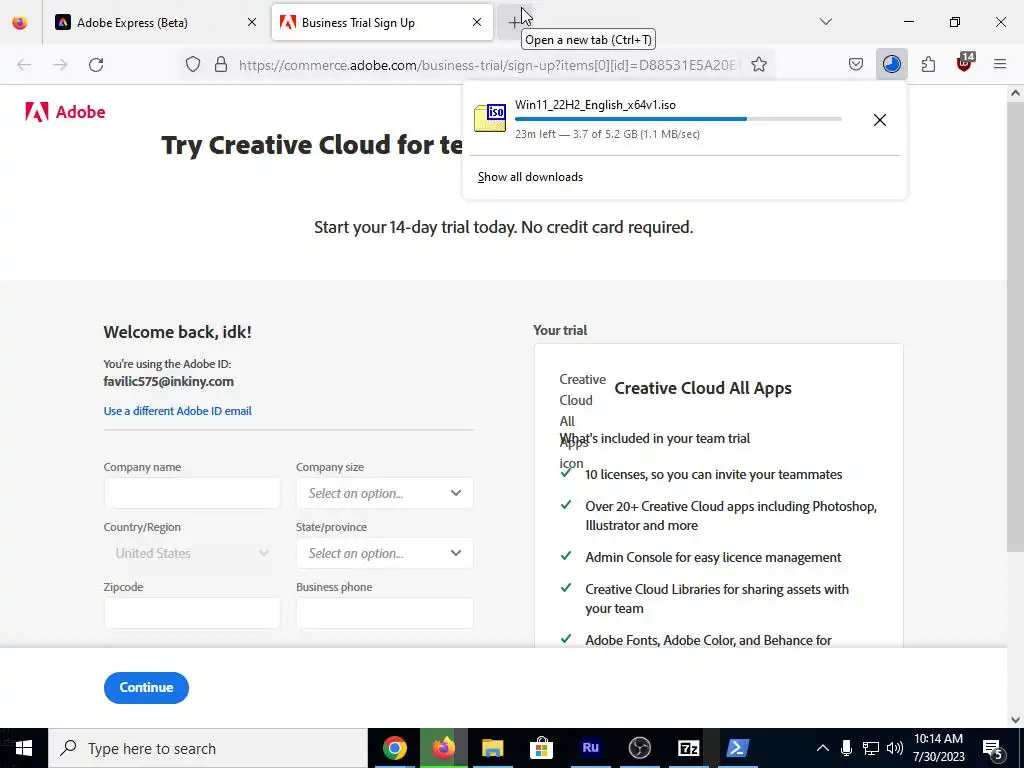Click scrollbar up arrow
This screenshot has width=1024, height=768.
pyautogui.click(x=1016, y=93)
